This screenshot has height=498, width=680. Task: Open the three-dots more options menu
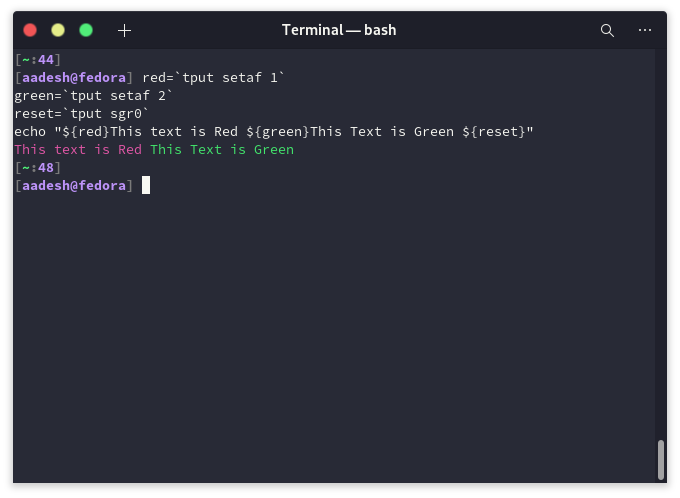pos(645,30)
